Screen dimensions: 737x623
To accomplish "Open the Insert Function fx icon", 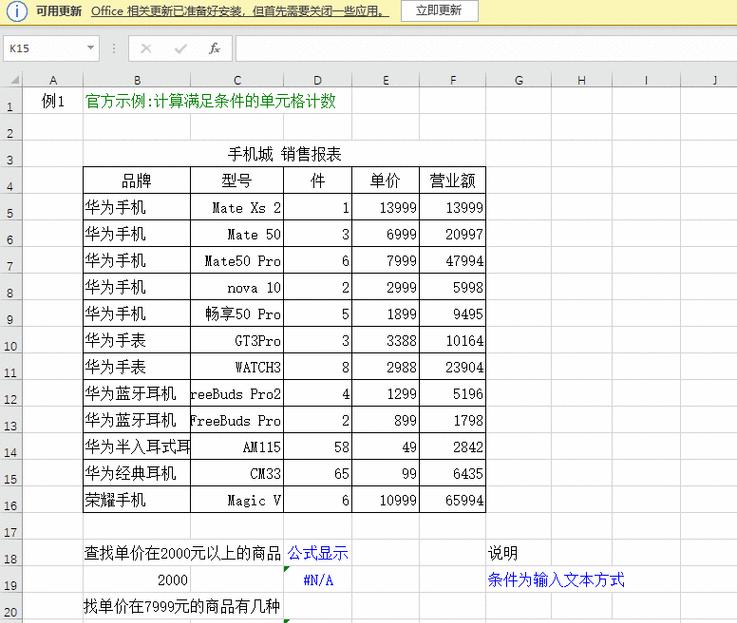I will pyautogui.click(x=214, y=48).
